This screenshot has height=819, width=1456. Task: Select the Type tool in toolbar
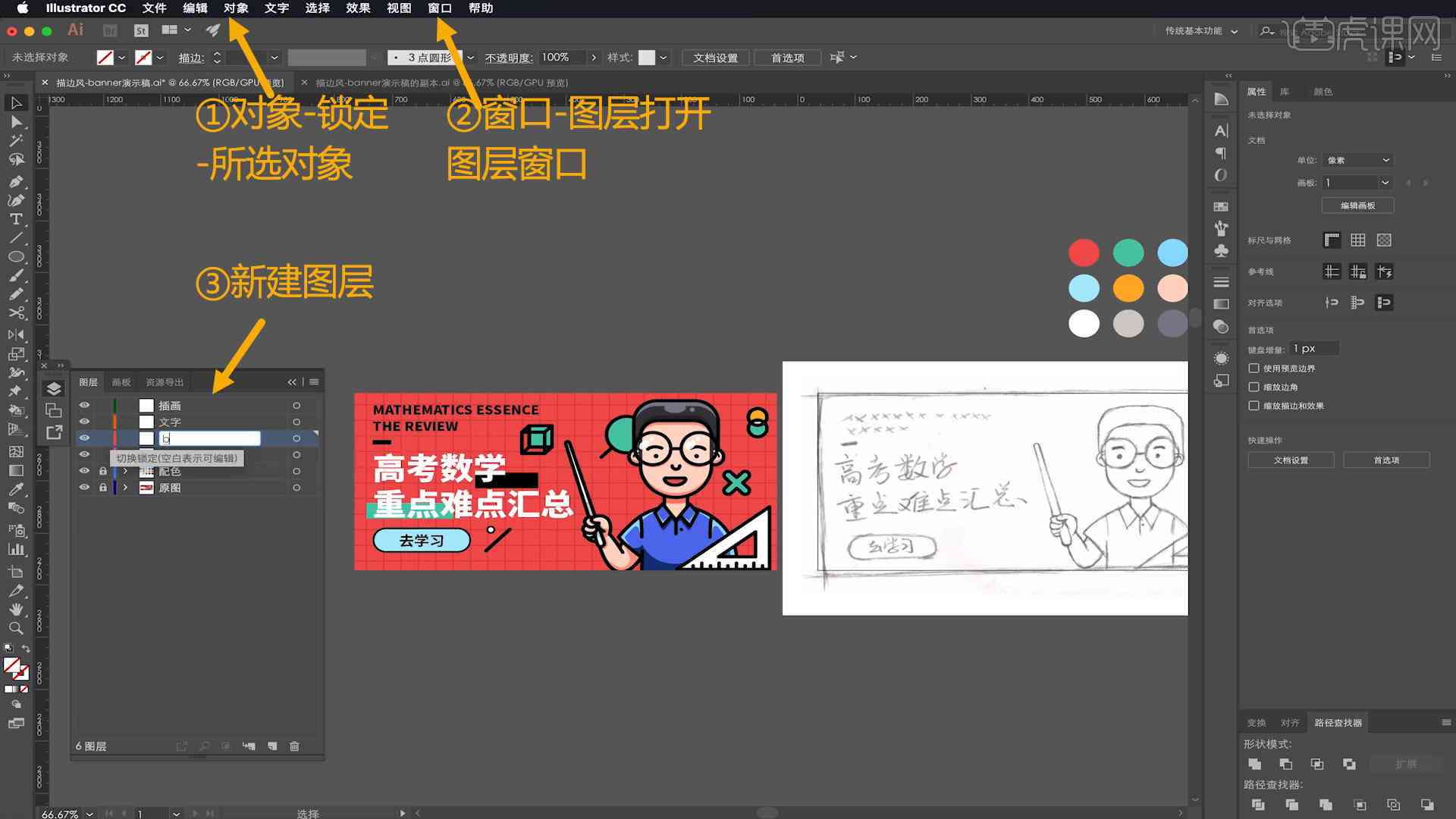pyautogui.click(x=15, y=217)
